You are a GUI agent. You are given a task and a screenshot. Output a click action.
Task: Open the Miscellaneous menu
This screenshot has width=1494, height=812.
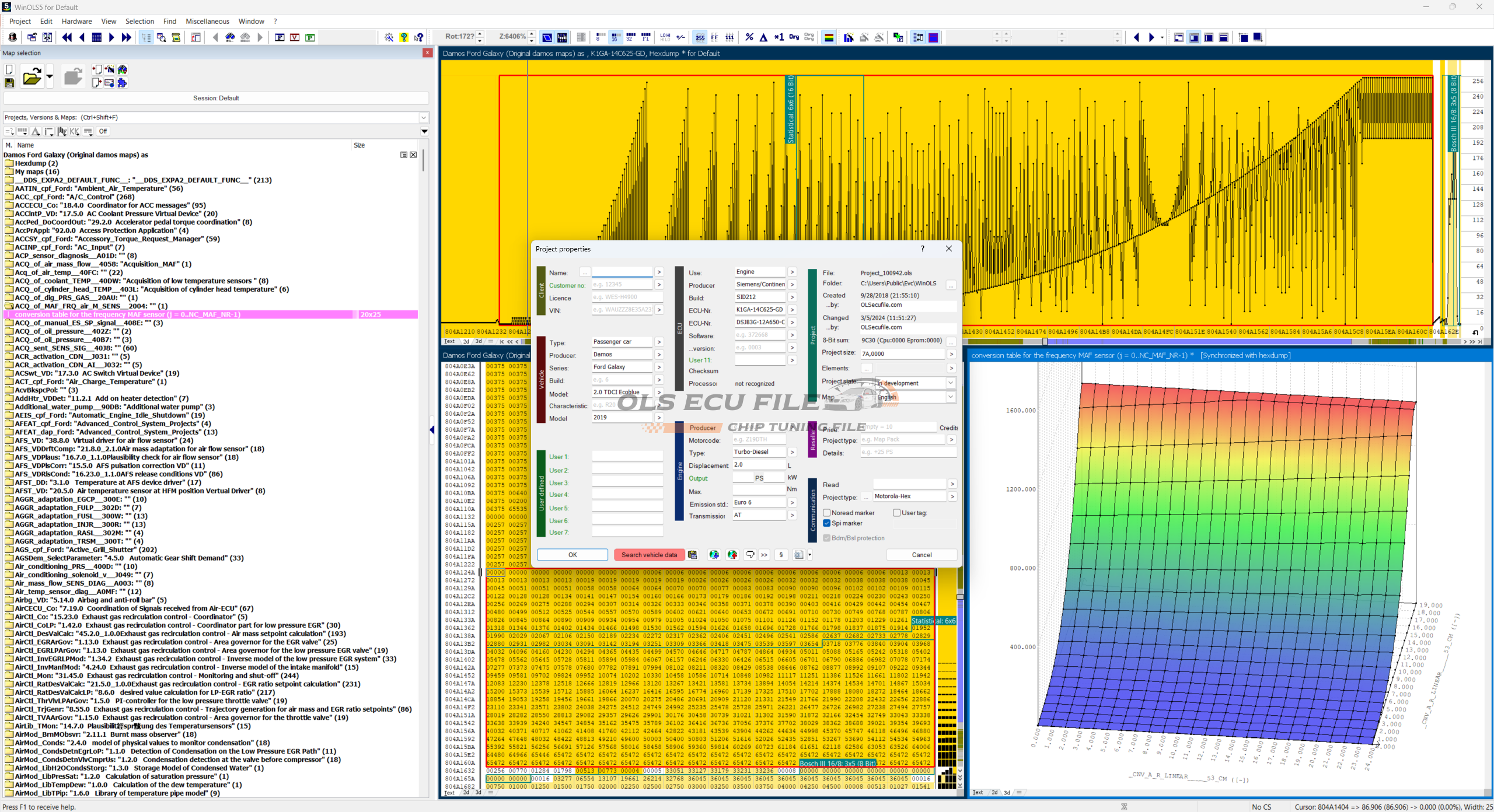tap(207, 22)
